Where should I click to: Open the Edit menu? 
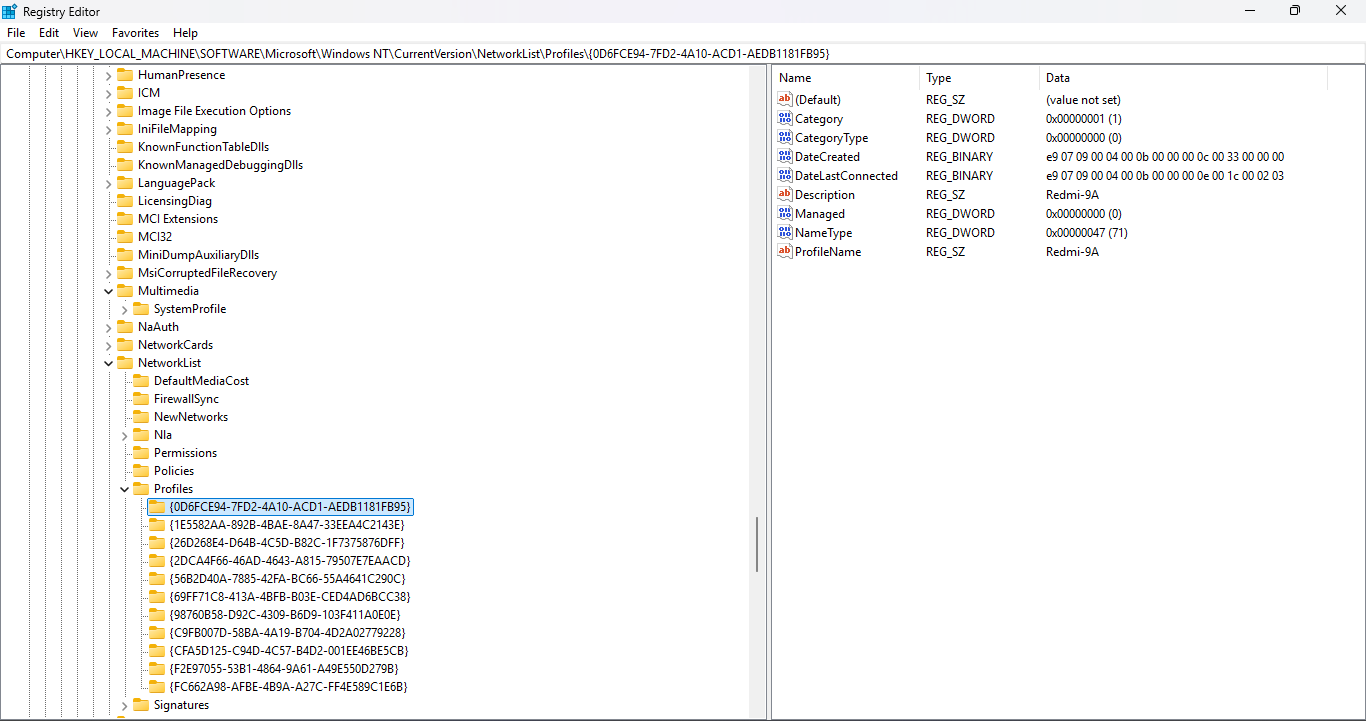pos(49,33)
